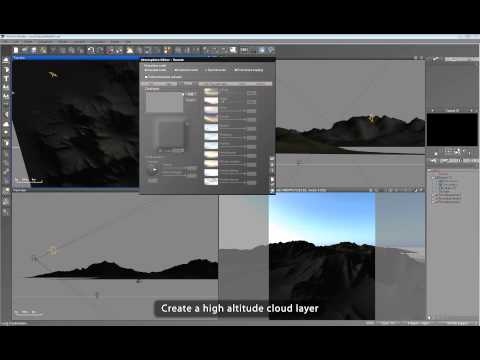
Task: Select the Spectral model radio button
Action: (x=216, y=70)
